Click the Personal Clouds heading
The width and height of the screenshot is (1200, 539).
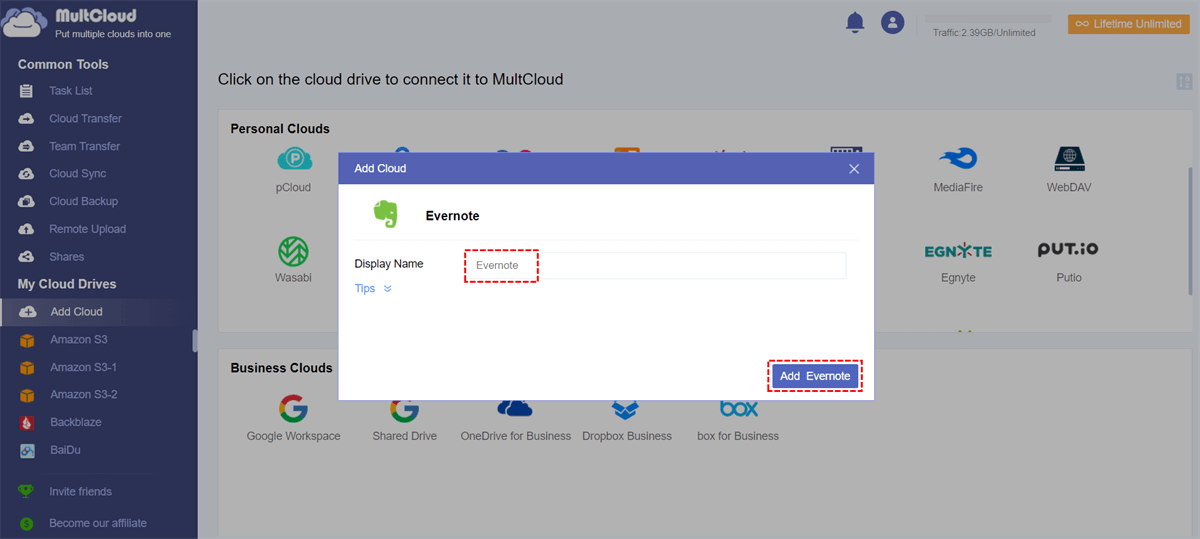(x=280, y=129)
